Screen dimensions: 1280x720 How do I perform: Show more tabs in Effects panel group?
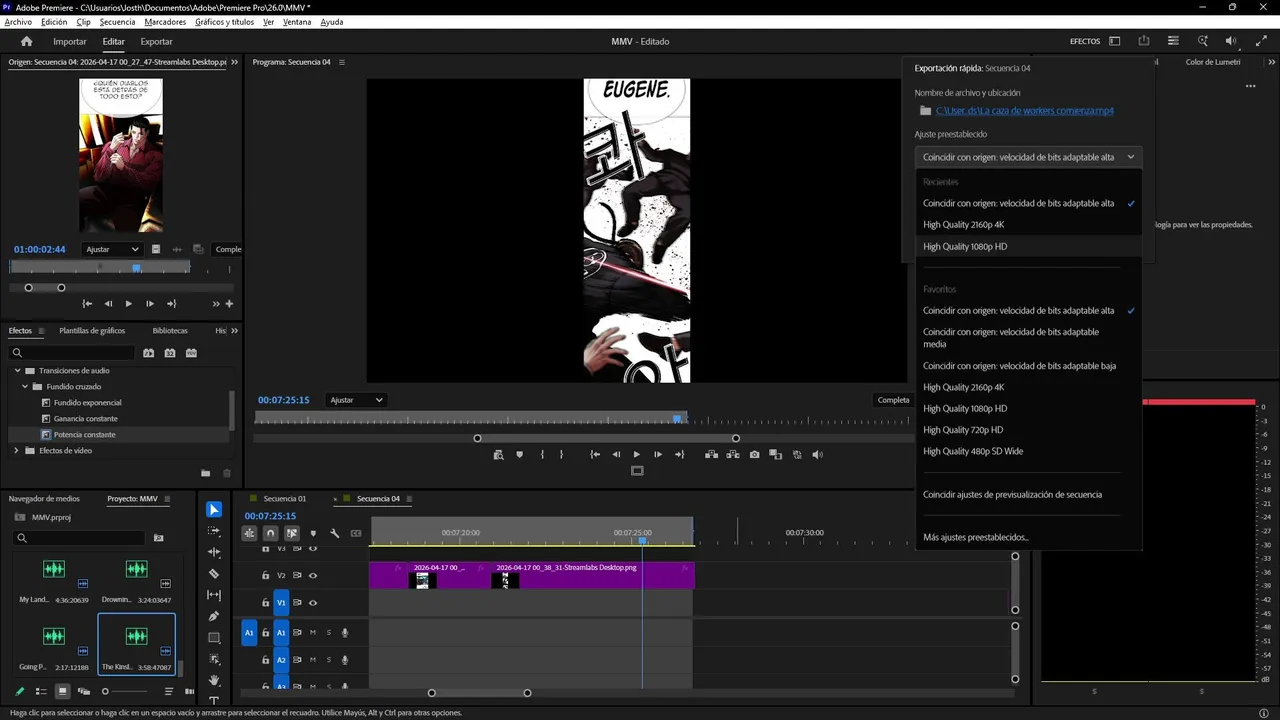[x=235, y=331]
